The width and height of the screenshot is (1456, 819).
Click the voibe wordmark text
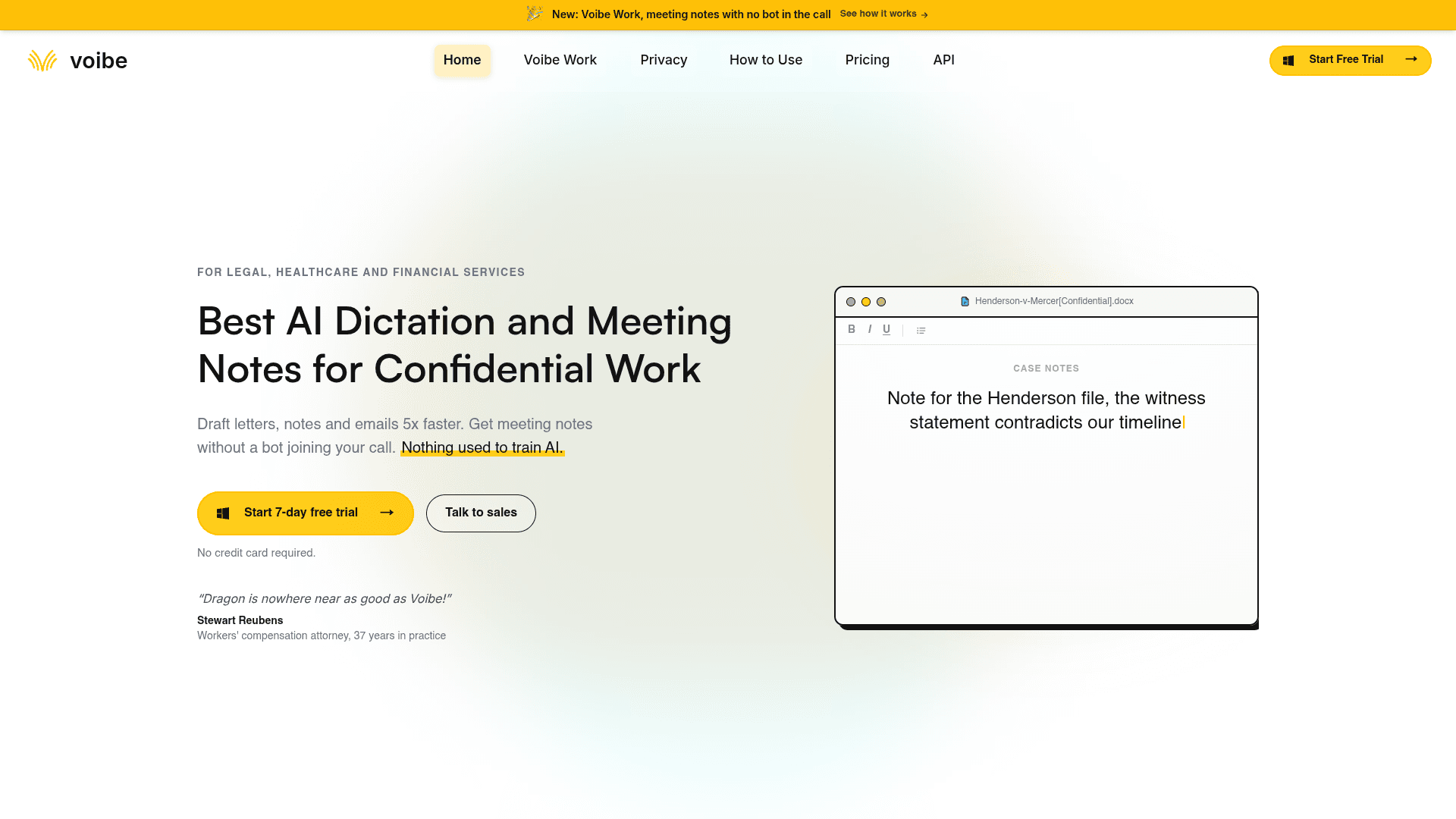coord(99,61)
